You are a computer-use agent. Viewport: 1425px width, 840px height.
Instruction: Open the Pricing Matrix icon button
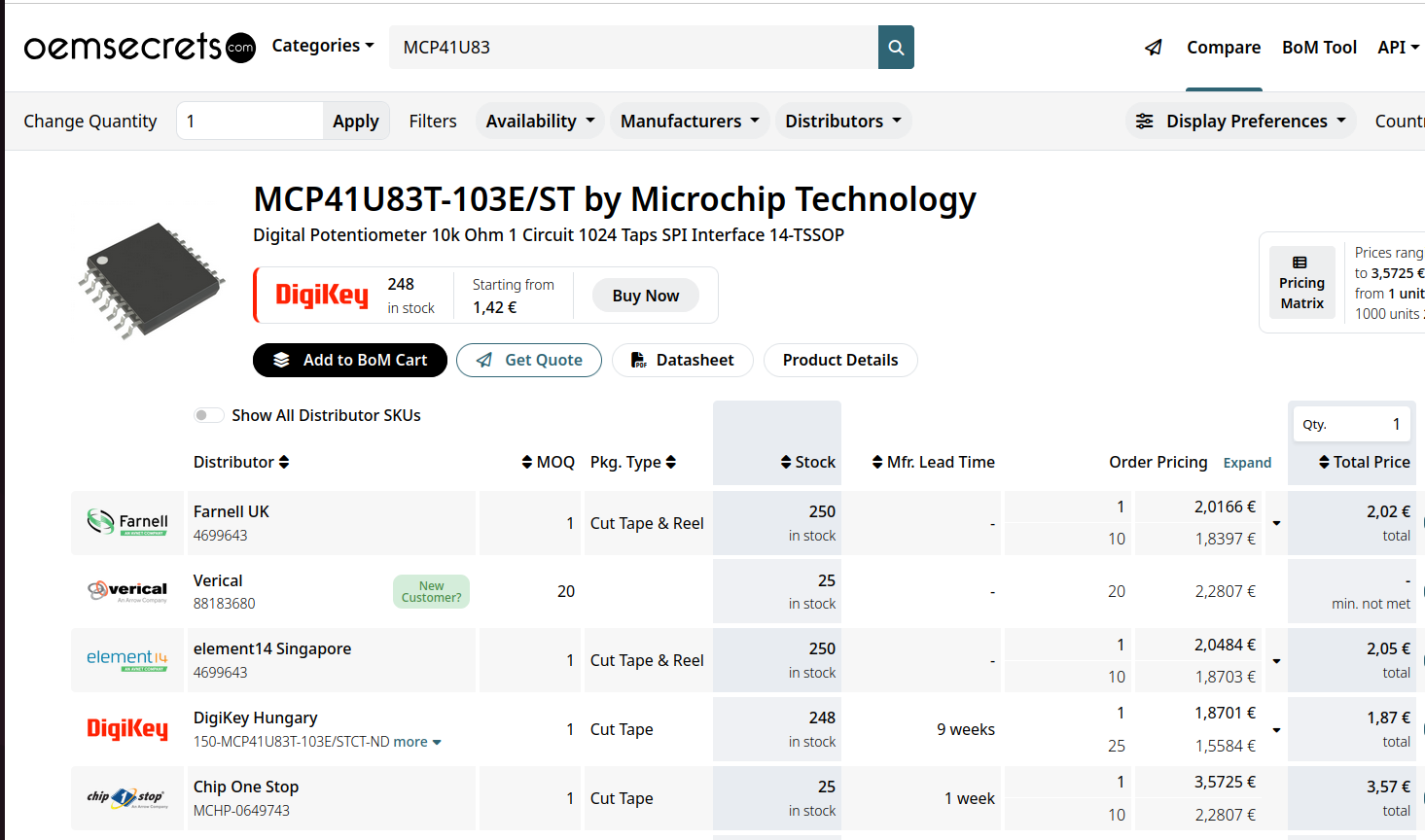pyautogui.click(x=1301, y=283)
